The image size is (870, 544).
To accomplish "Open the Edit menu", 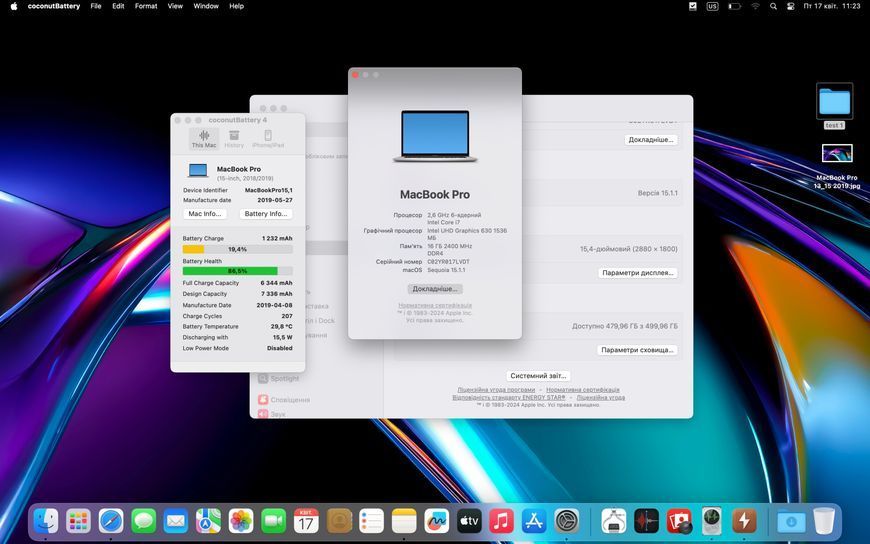I will (118, 6).
